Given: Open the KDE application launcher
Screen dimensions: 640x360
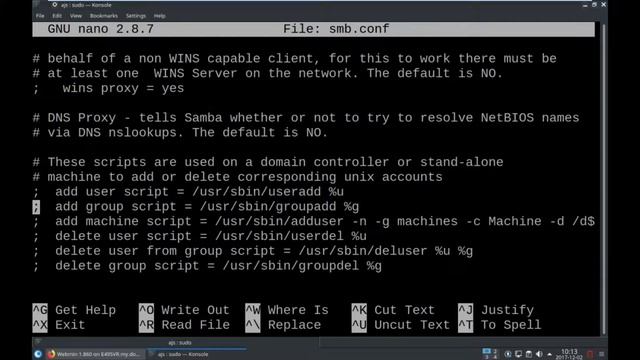Looking at the screenshot, I should [x=38, y=354].
